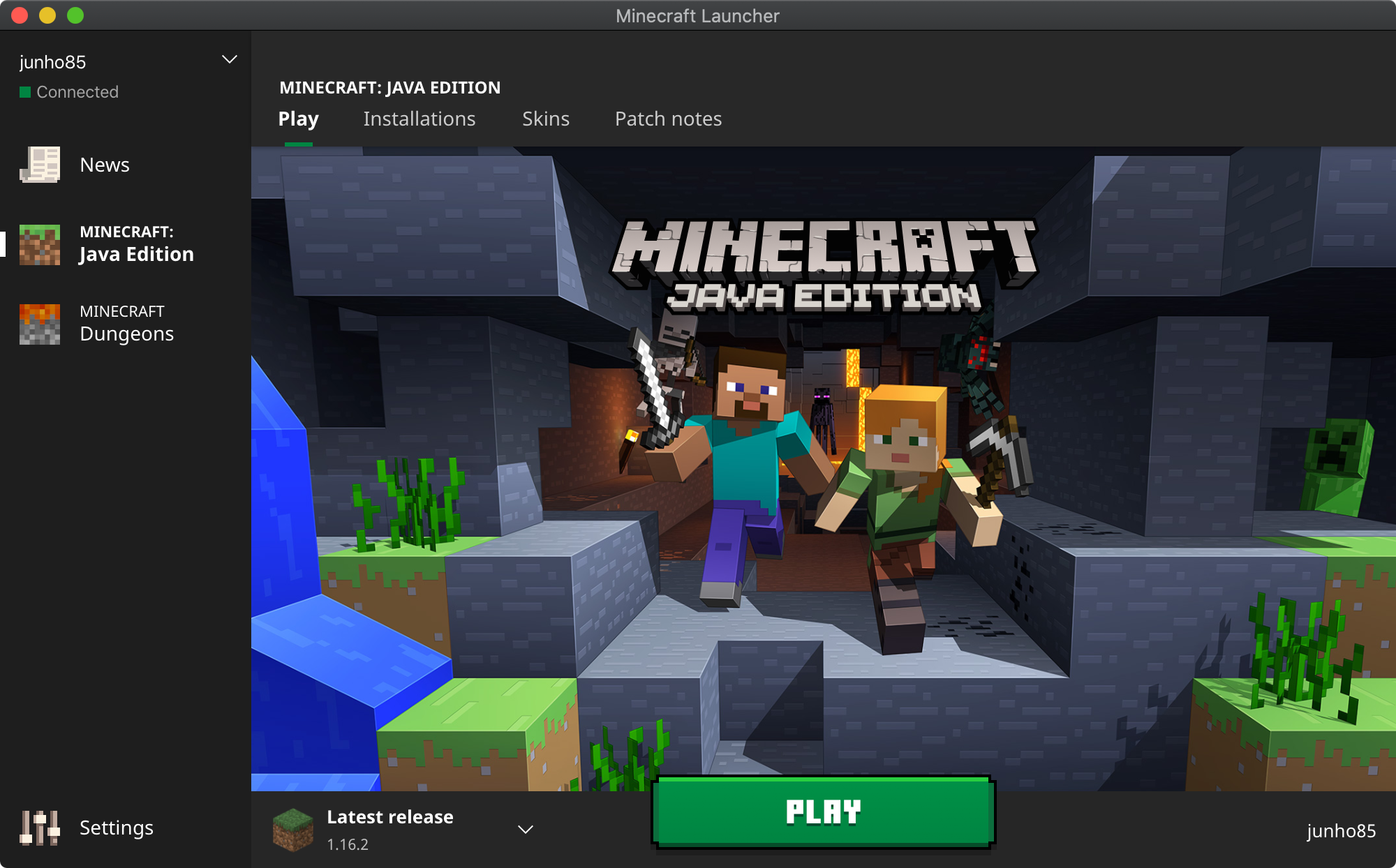Click junho85 username at bottom right
The height and width of the screenshot is (868, 1396).
[x=1341, y=830]
